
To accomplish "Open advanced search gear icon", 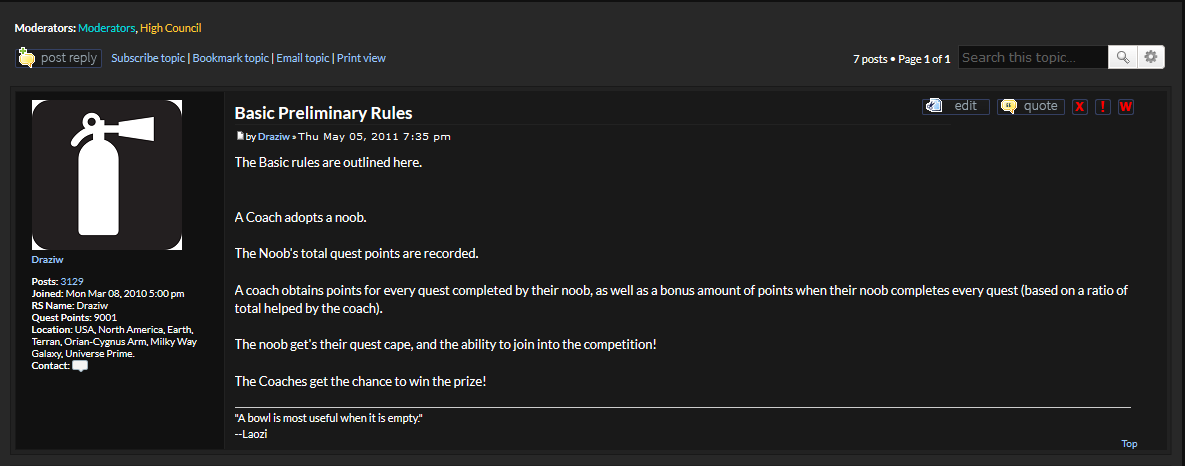I will pyautogui.click(x=1150, y=57).
